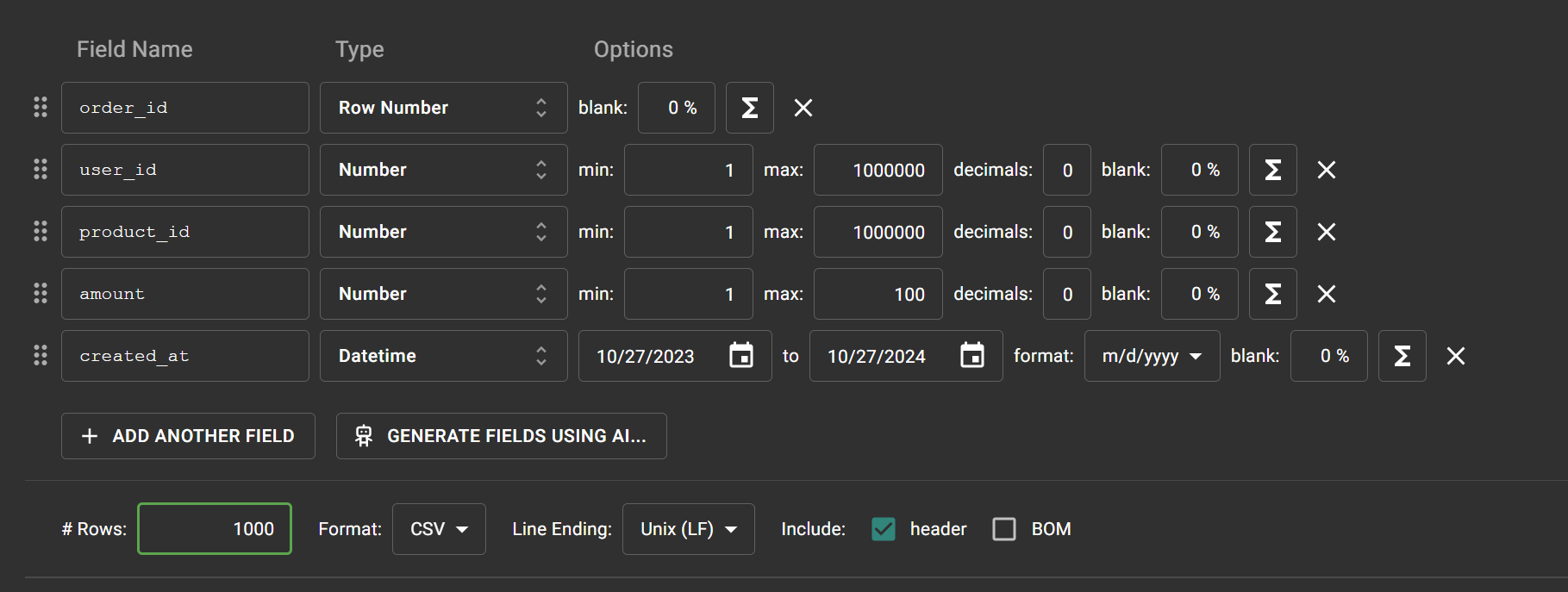This screenshot has height=592, width=1568.
Task: Open formula editor for amount field
Action: pos(1273,294)
